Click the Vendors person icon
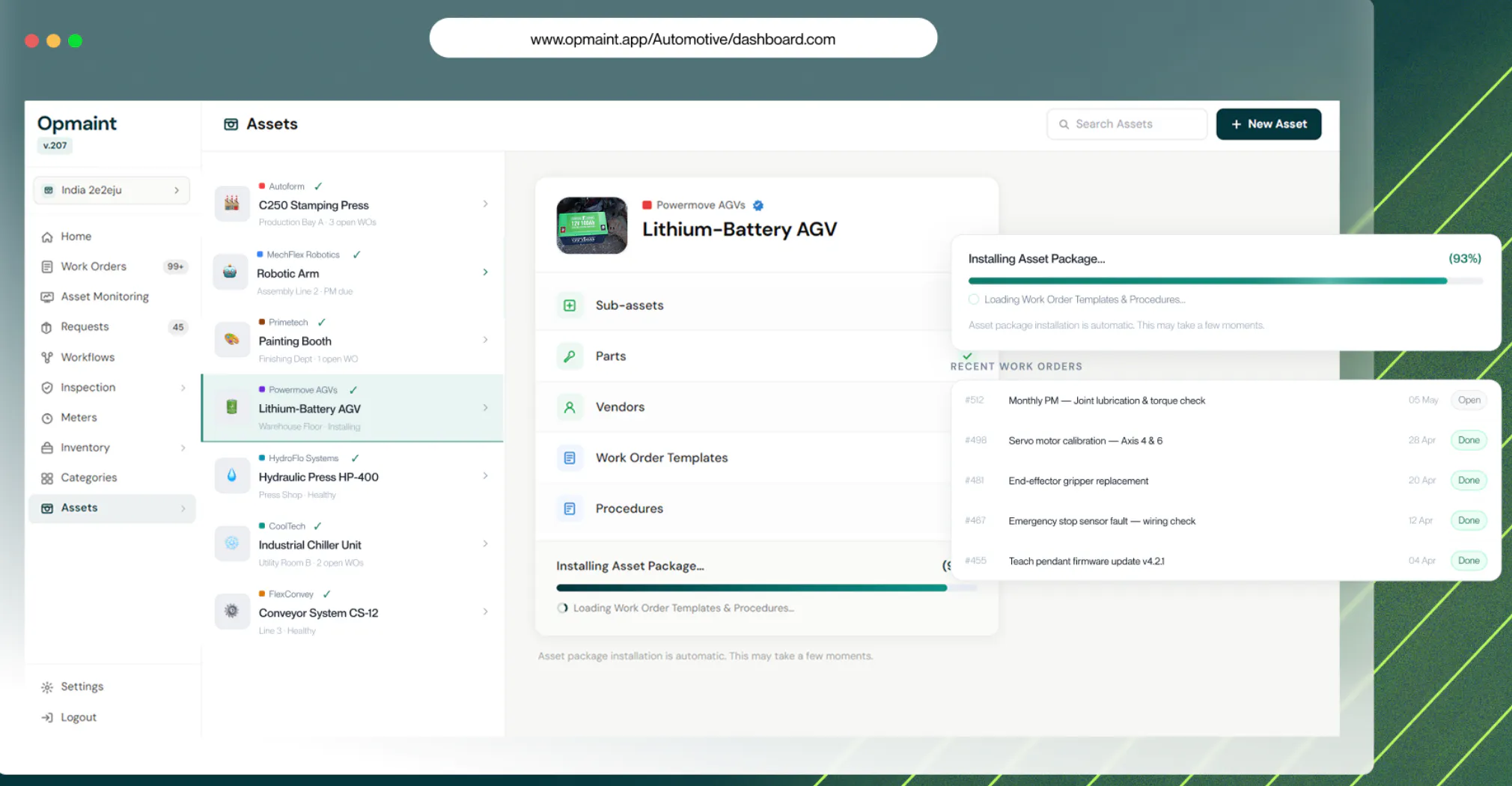This screenshot has height=786, width=1512. (570, 407)
